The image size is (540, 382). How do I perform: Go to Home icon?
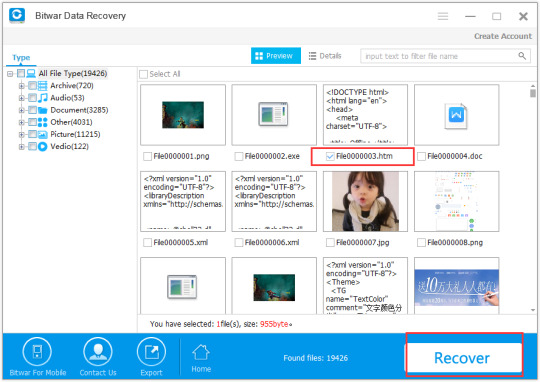(x=201, y=352)
